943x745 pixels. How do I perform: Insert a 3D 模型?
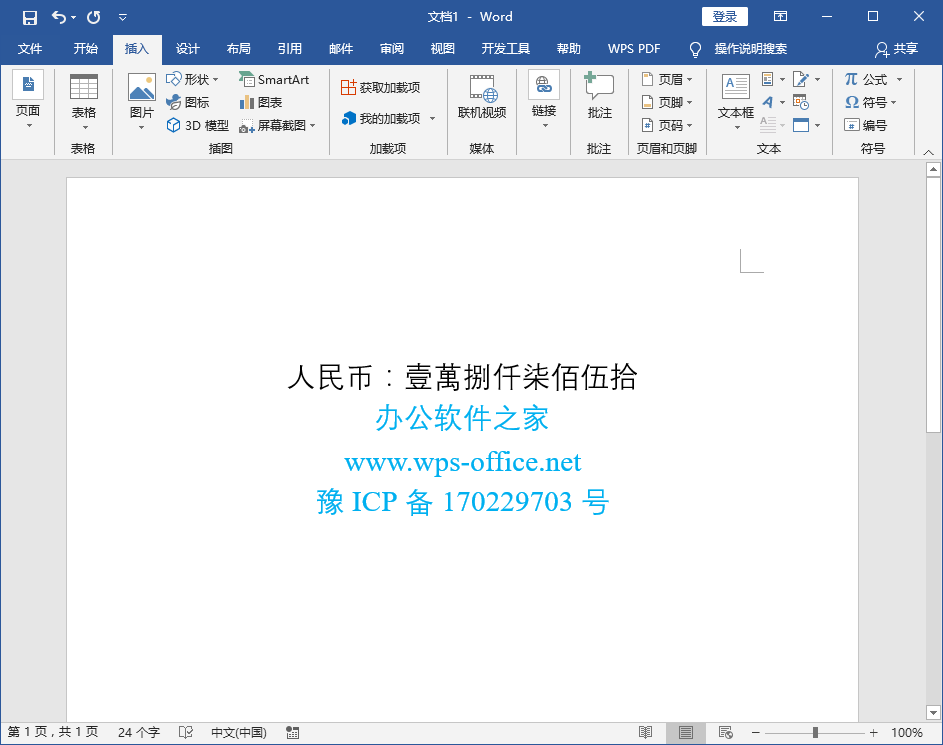pos(198,125)
